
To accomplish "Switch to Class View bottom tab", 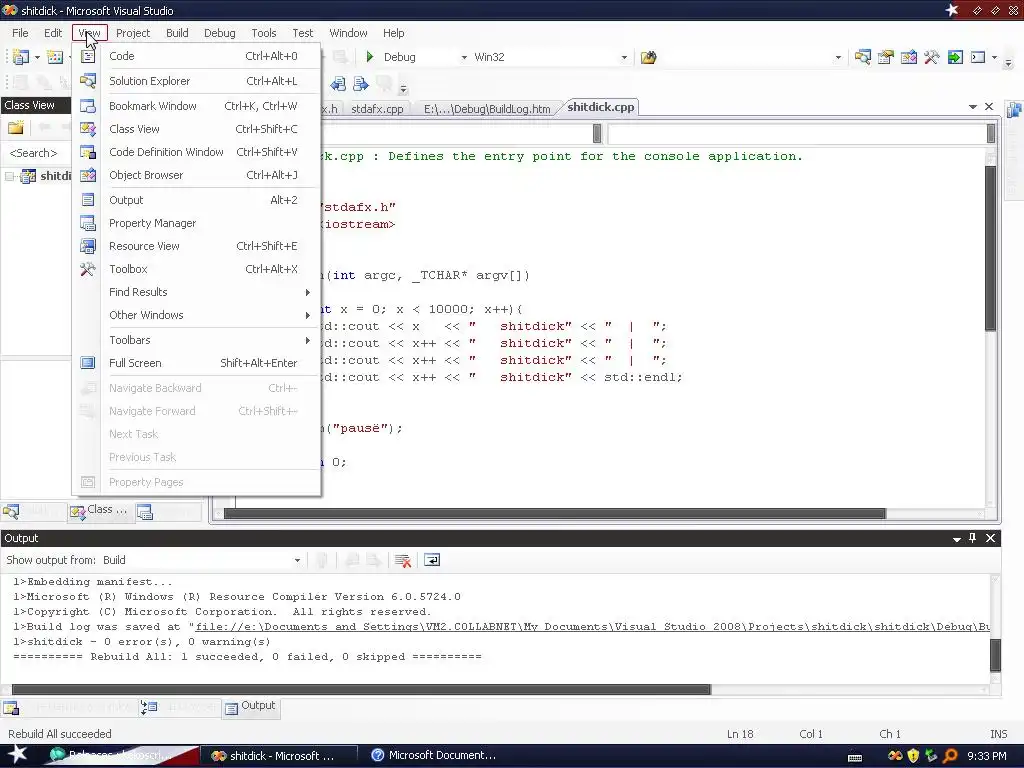I will 99,510.
